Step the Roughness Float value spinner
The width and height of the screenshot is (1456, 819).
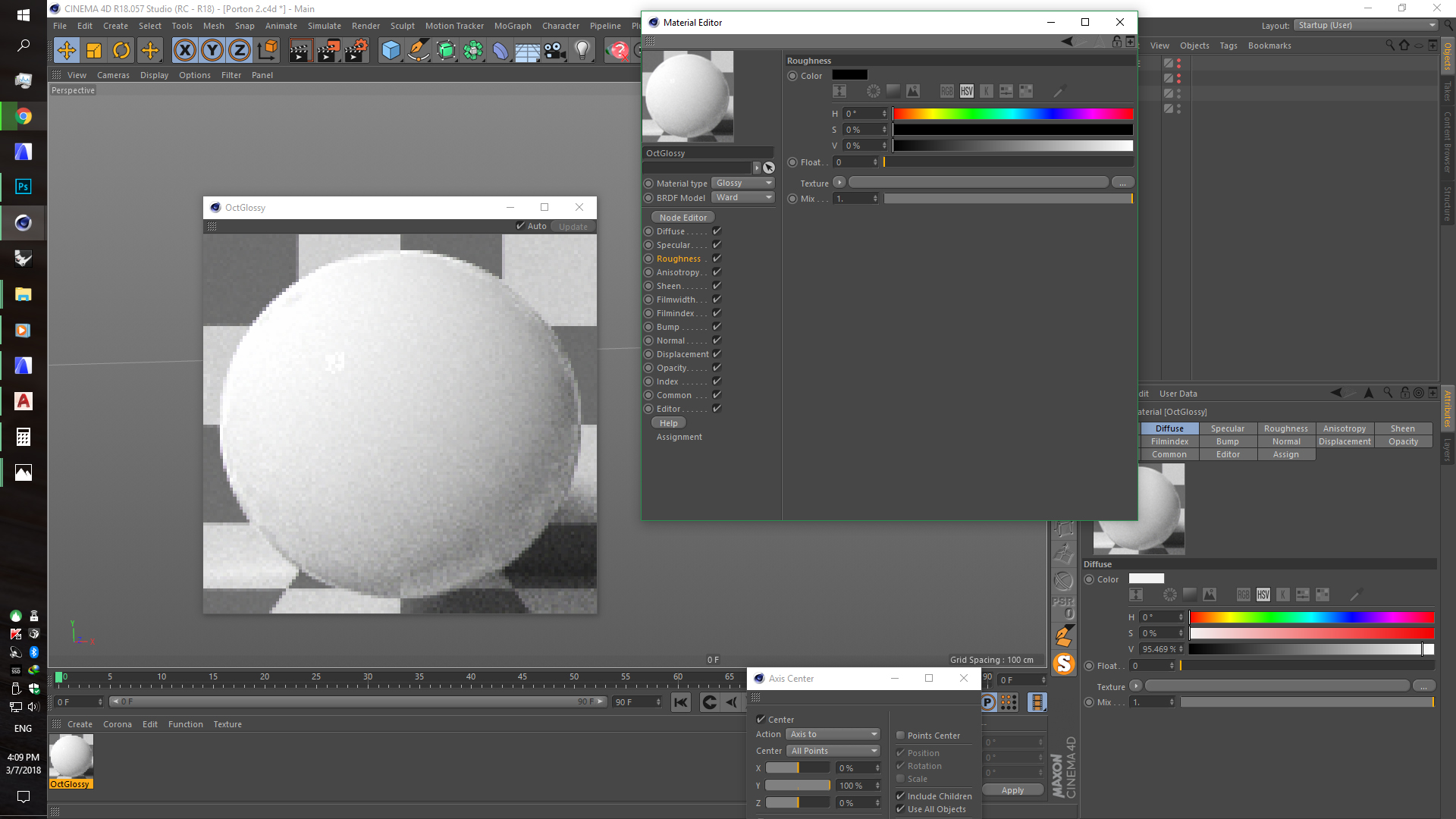[x=875, y=162]
